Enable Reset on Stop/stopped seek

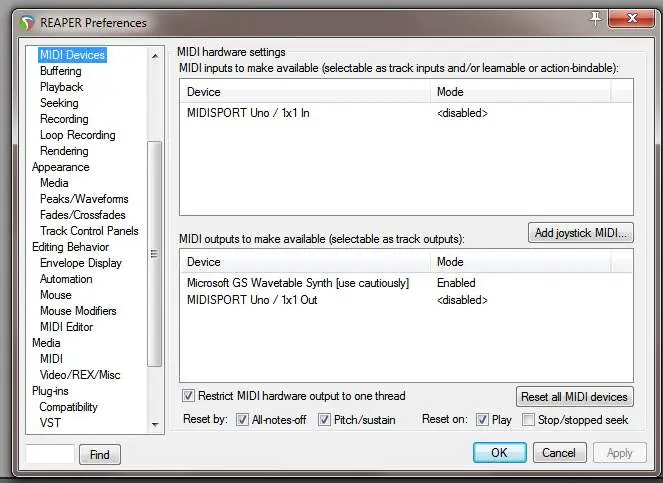coord(528,420)
